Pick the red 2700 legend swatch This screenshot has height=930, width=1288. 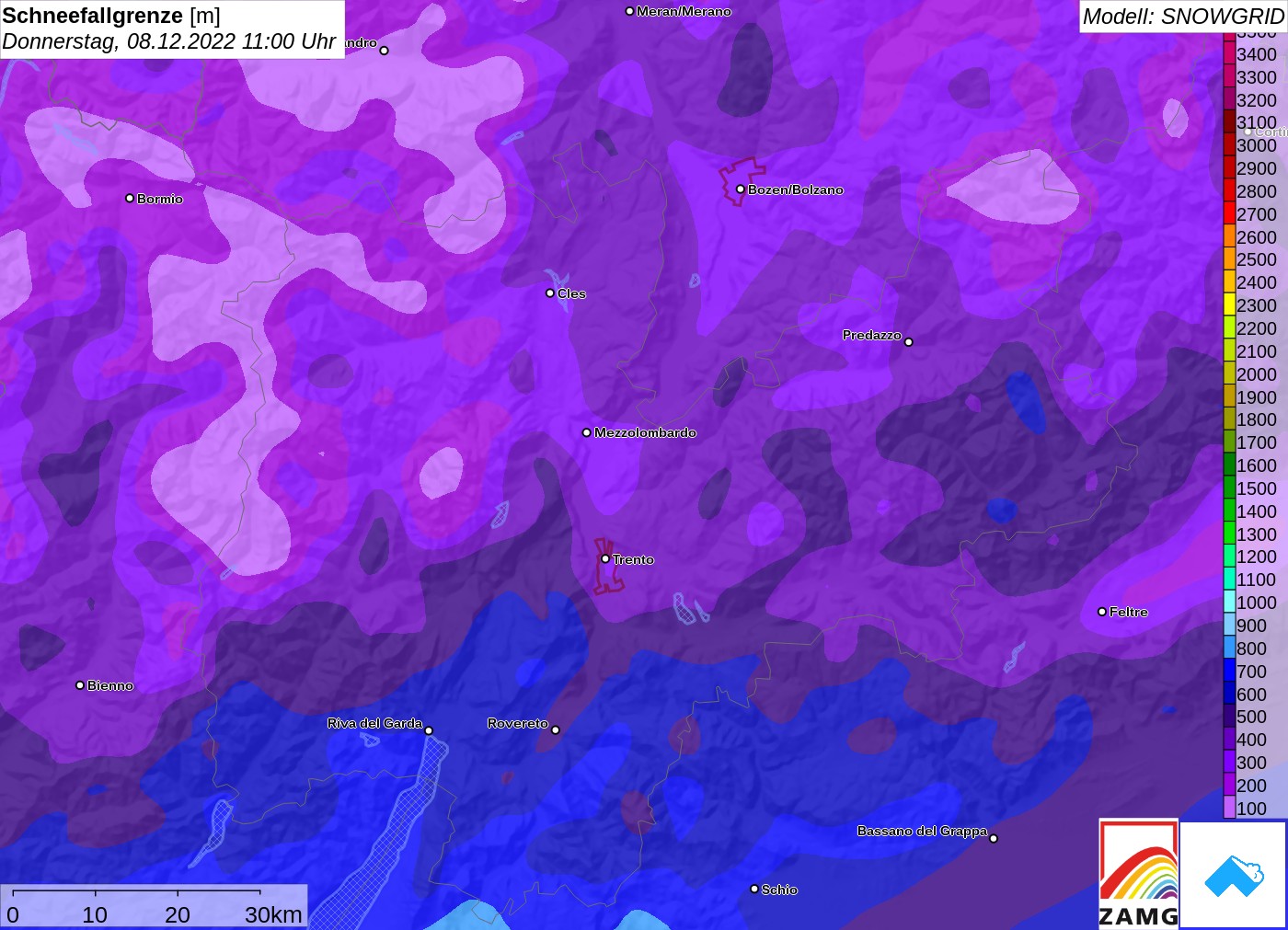pos(1229,213)
